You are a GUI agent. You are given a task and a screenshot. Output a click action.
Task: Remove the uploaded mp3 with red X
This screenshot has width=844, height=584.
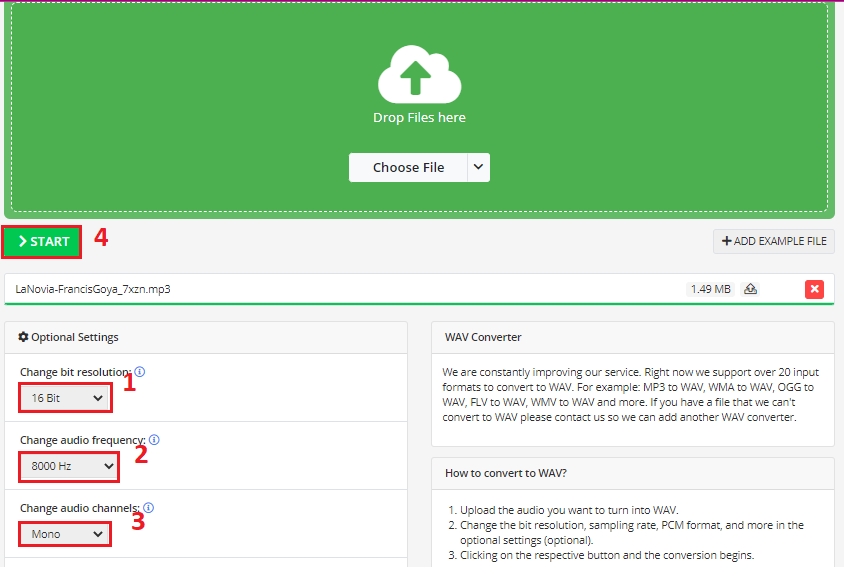coord(814,289)
